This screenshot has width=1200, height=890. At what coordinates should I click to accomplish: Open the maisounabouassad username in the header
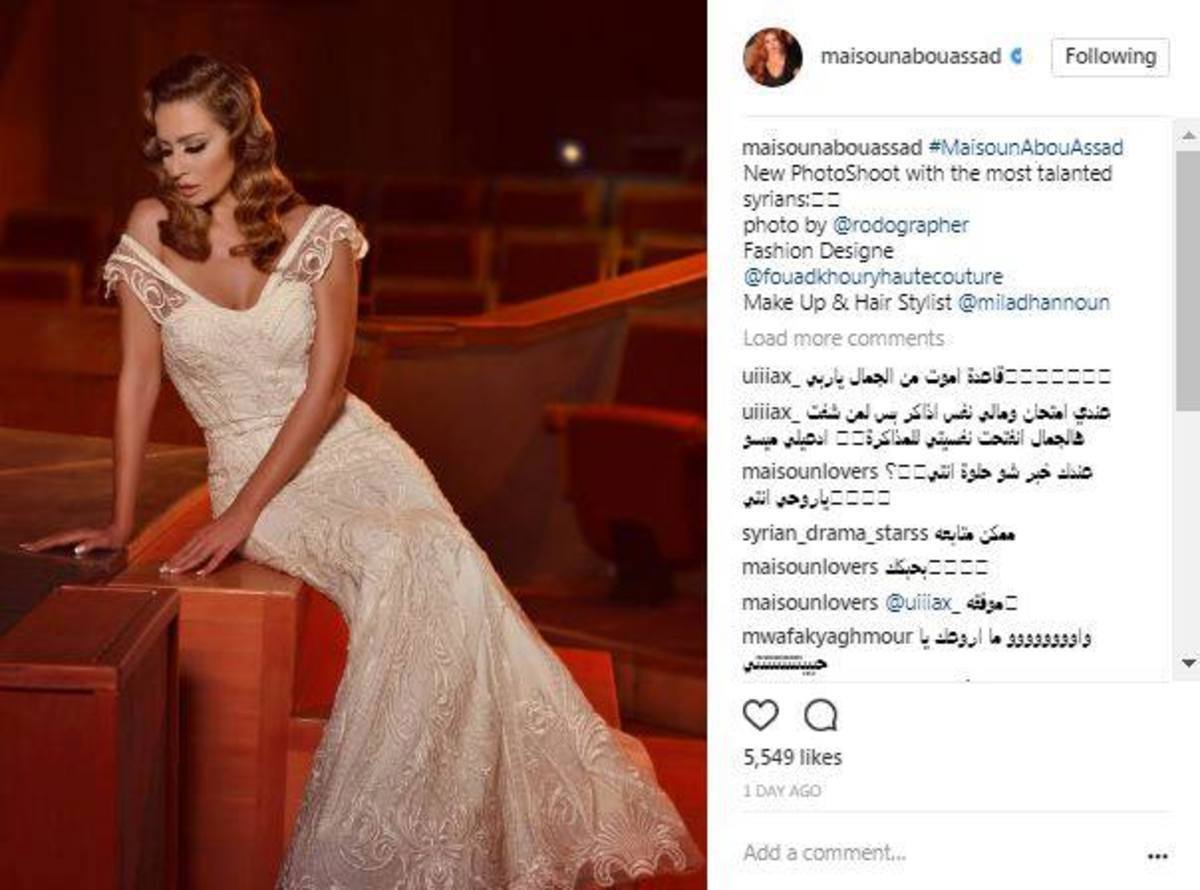tap(910, 57)
